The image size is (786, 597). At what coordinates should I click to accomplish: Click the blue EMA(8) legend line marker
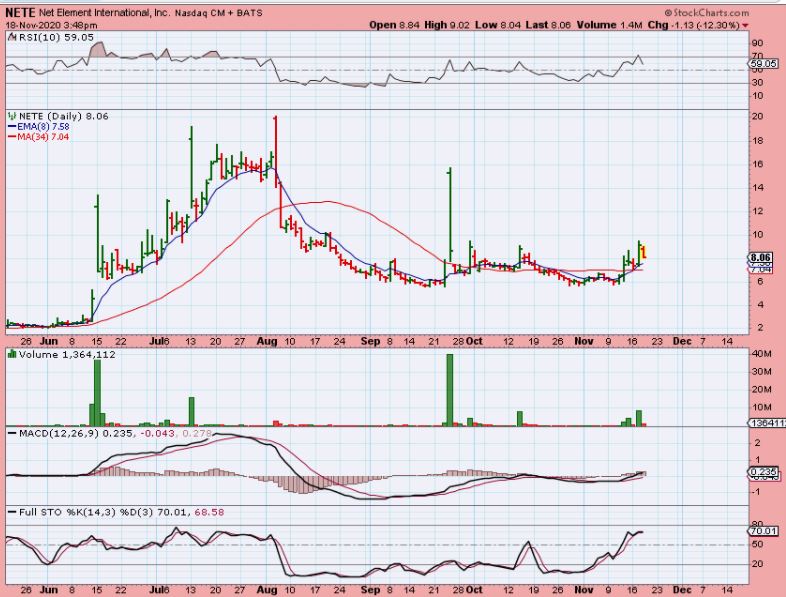click(x=10, y=127)
